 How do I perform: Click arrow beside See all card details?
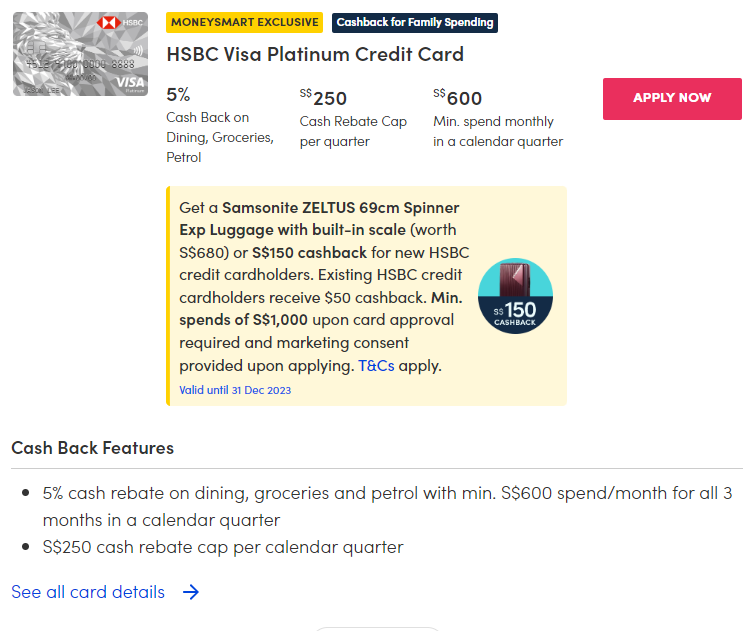(191, 592)
